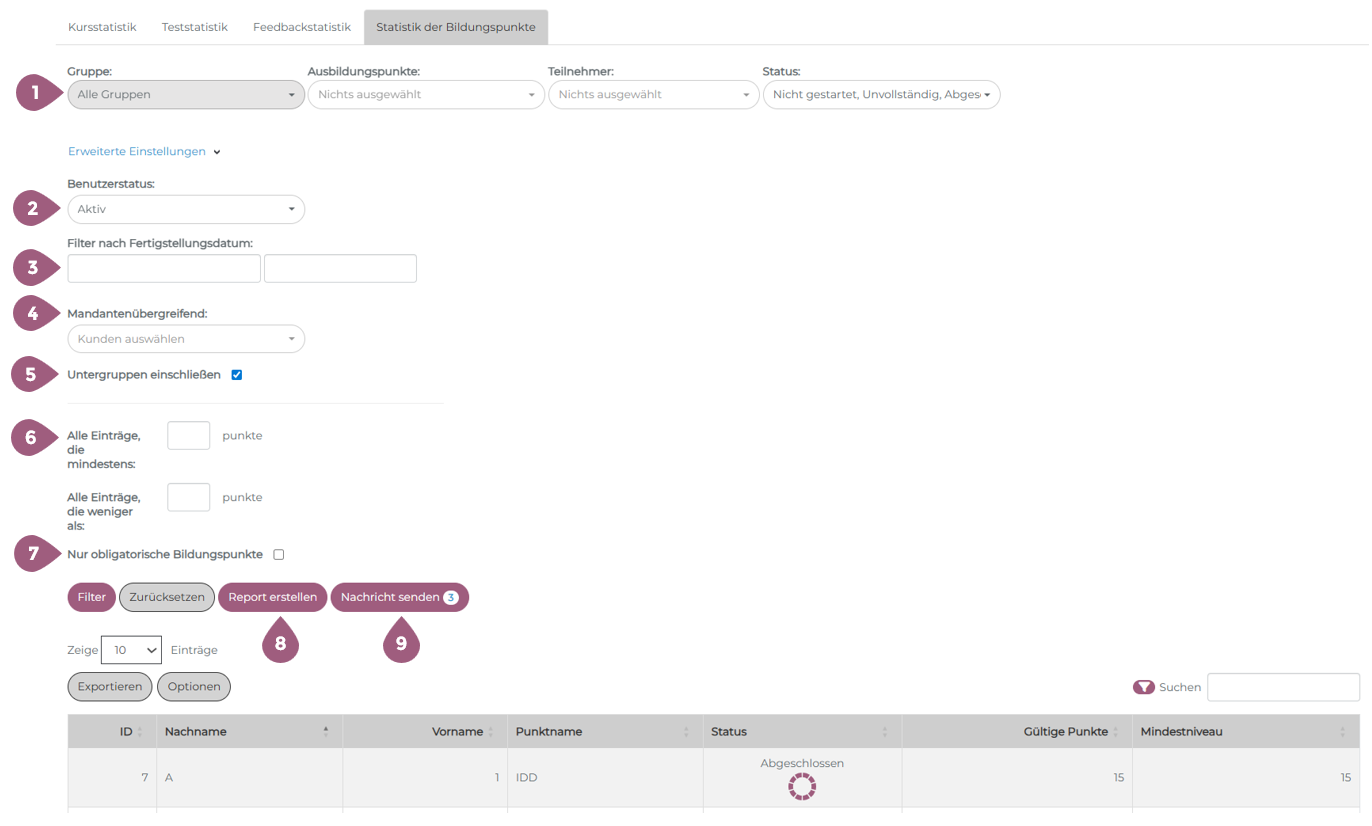
Task: Click the Abgeschlossen status circle icon
Action: [x=802, y=786]
